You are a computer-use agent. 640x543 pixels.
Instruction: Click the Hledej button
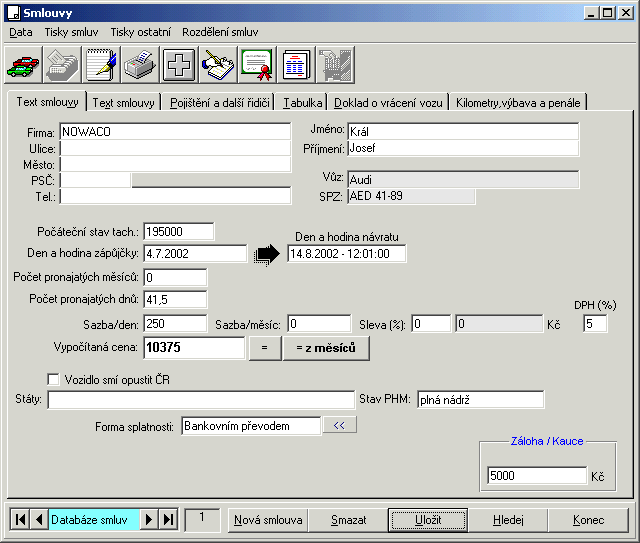(x=508, y=520)
